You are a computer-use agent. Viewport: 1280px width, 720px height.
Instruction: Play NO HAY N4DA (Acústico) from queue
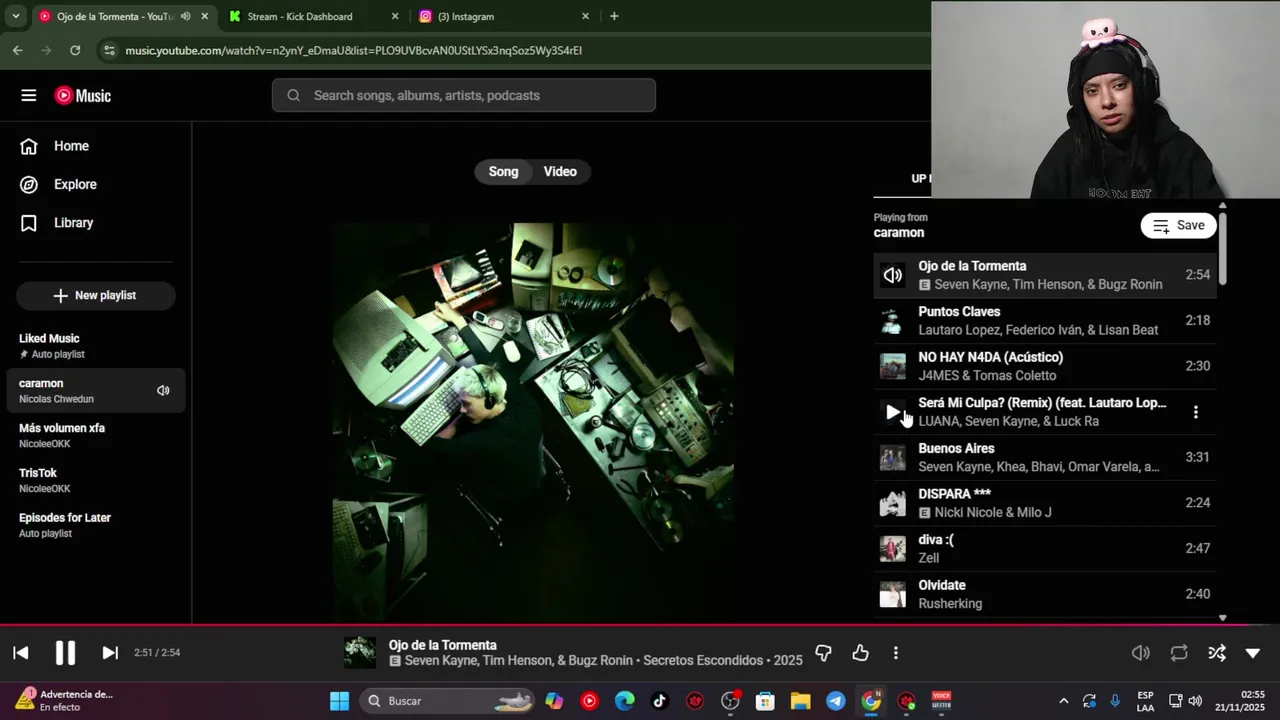point(1045,366)
